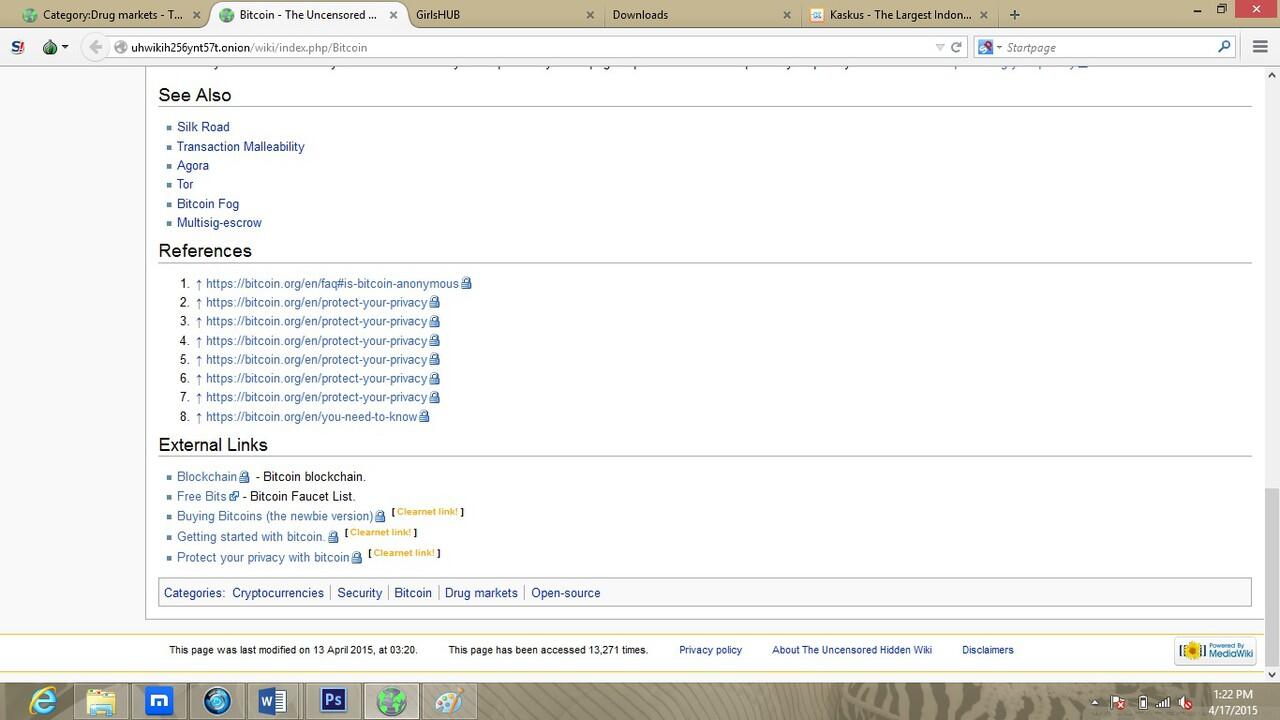Viewport: 1280px width, 720px height.
Task: Open the Disclaimers footer link
Action: pyautogui.click(x=988, y=650)
